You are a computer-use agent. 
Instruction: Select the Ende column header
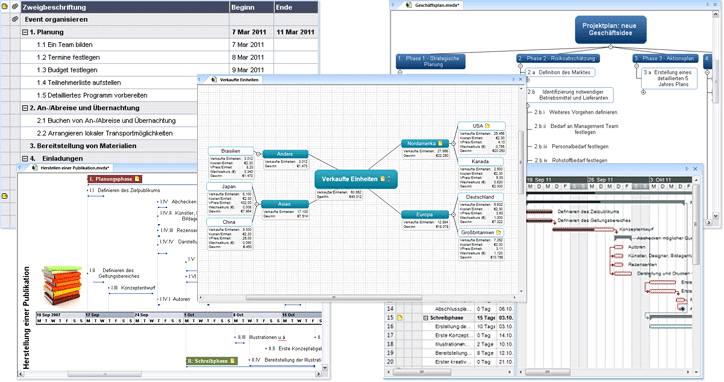pos(296,7)
